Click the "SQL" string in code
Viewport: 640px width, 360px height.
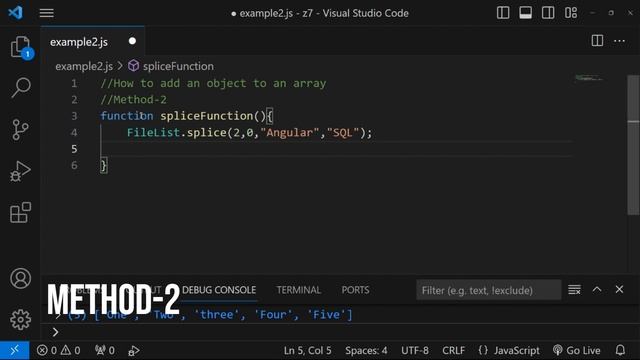[343, 133]
